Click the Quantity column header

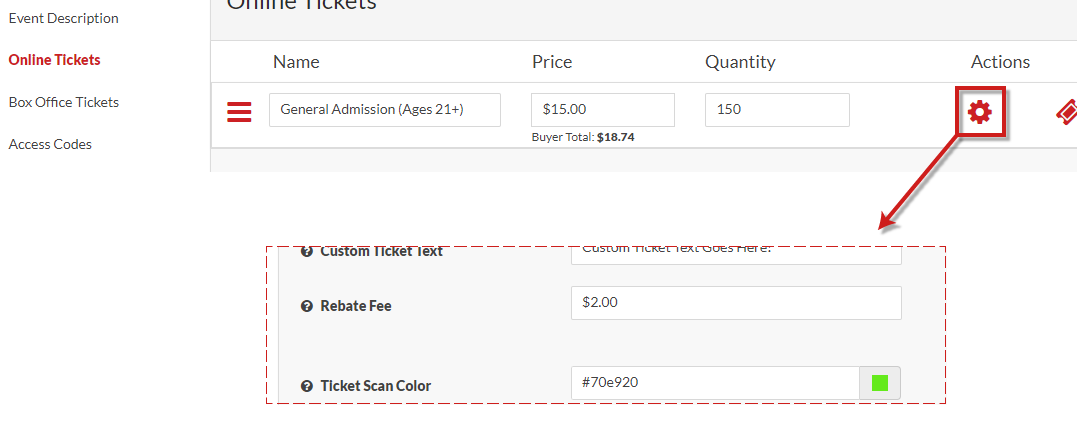(740, 62)
